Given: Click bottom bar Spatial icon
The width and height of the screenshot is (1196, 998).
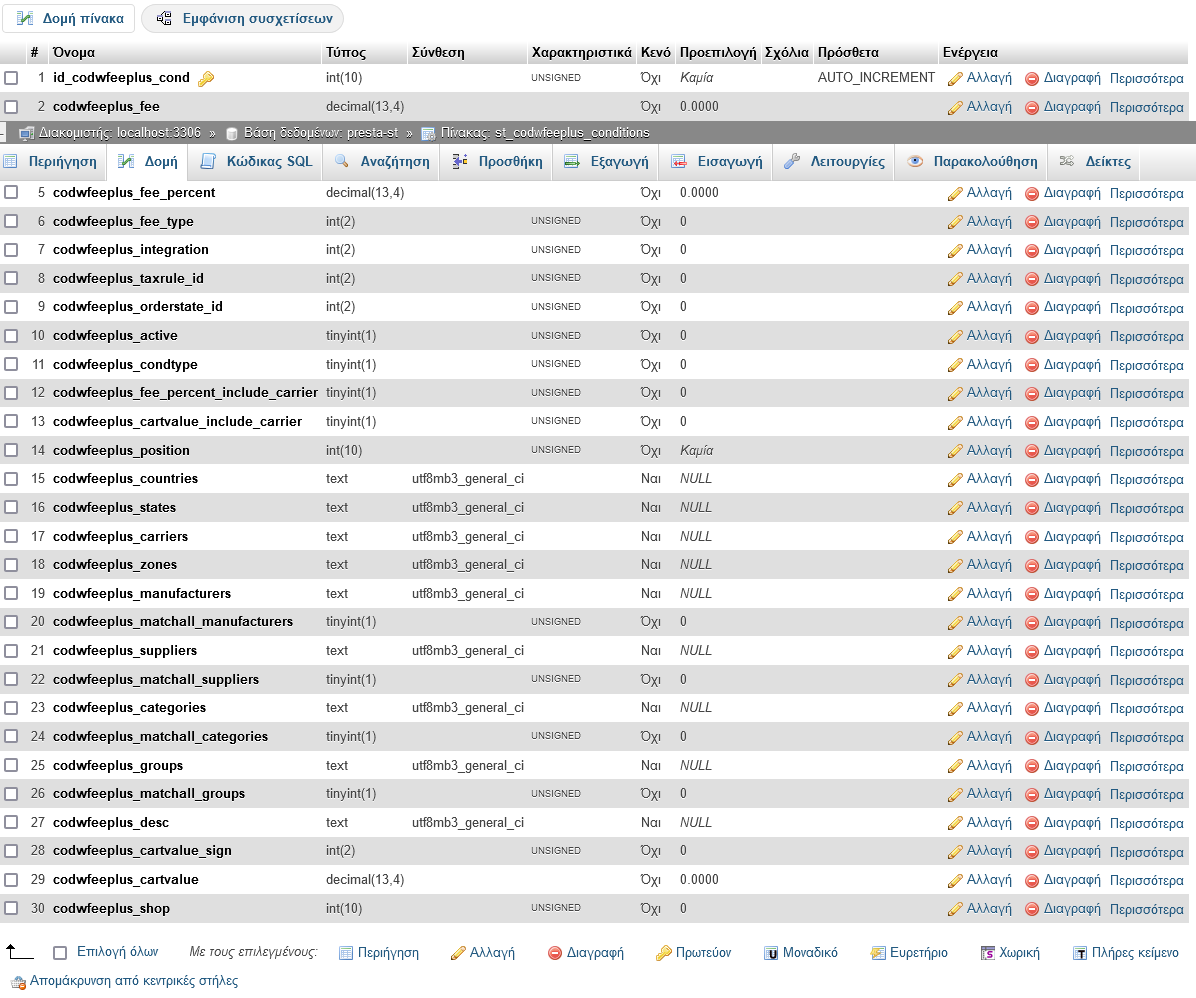Looking at the screenshot, I should (988, 953).
